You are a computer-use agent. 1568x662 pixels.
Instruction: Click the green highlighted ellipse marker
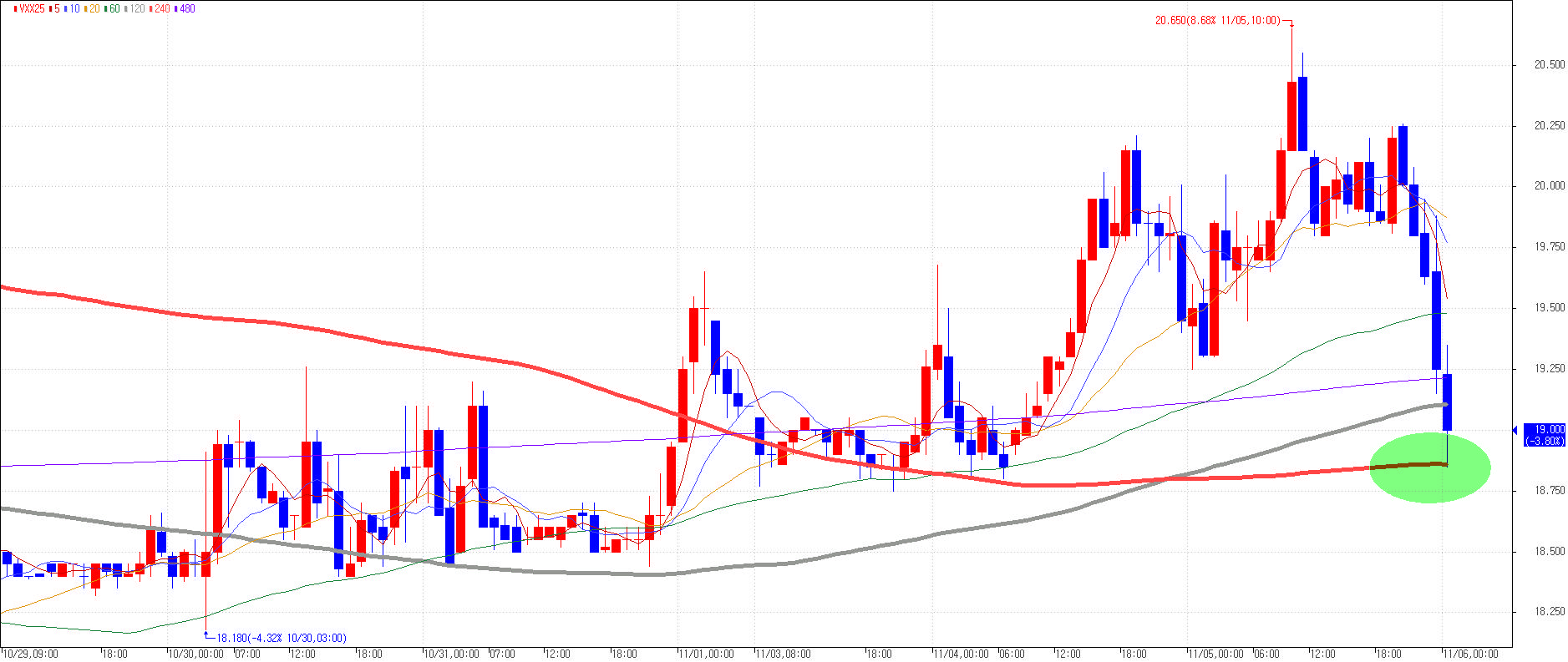1429,468
